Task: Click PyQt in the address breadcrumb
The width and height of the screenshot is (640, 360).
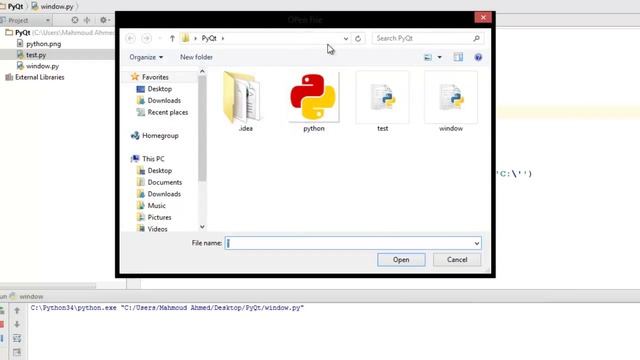Action: coord(209,38)
